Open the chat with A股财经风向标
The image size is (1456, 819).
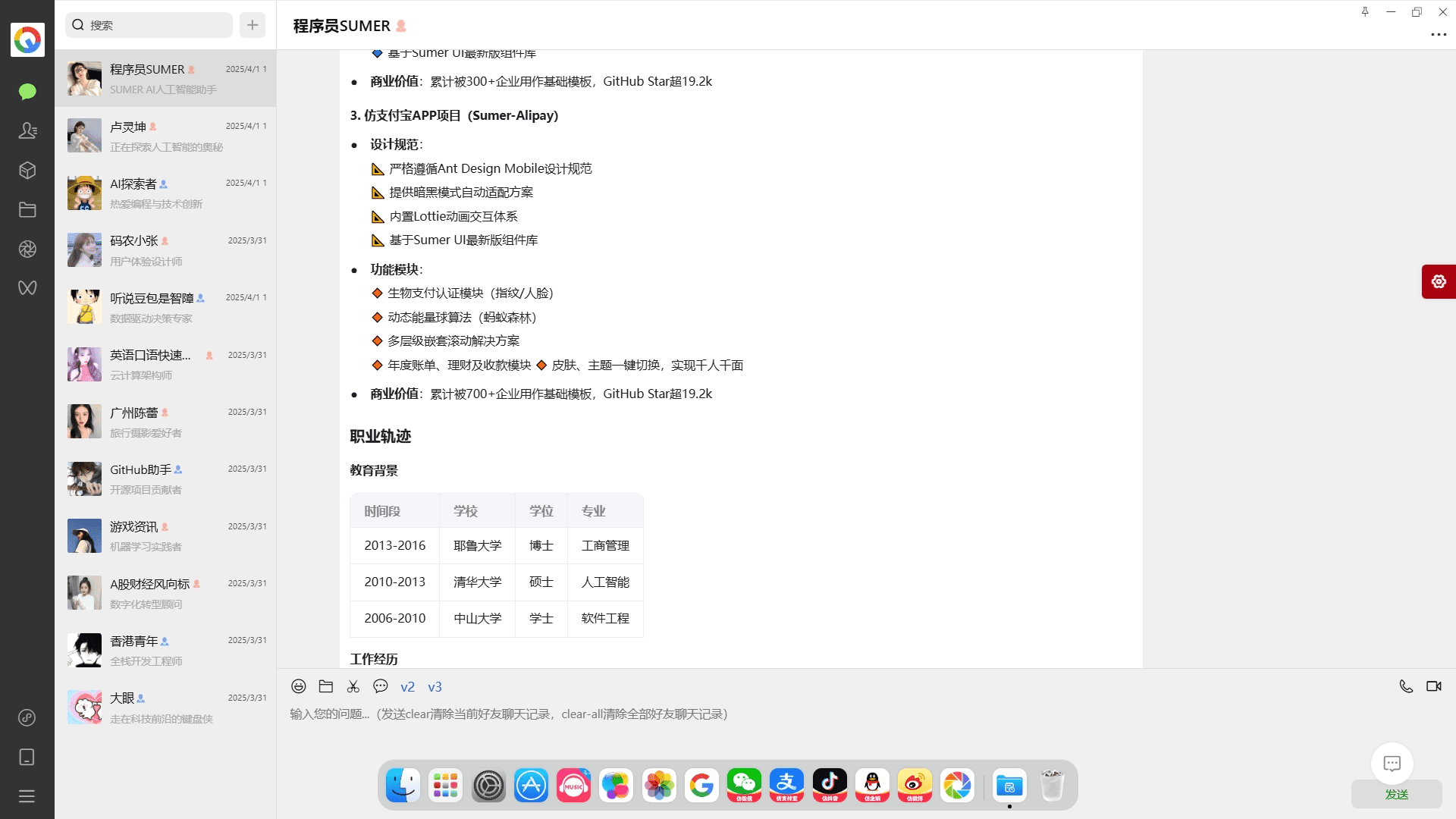tap(165, 593)
